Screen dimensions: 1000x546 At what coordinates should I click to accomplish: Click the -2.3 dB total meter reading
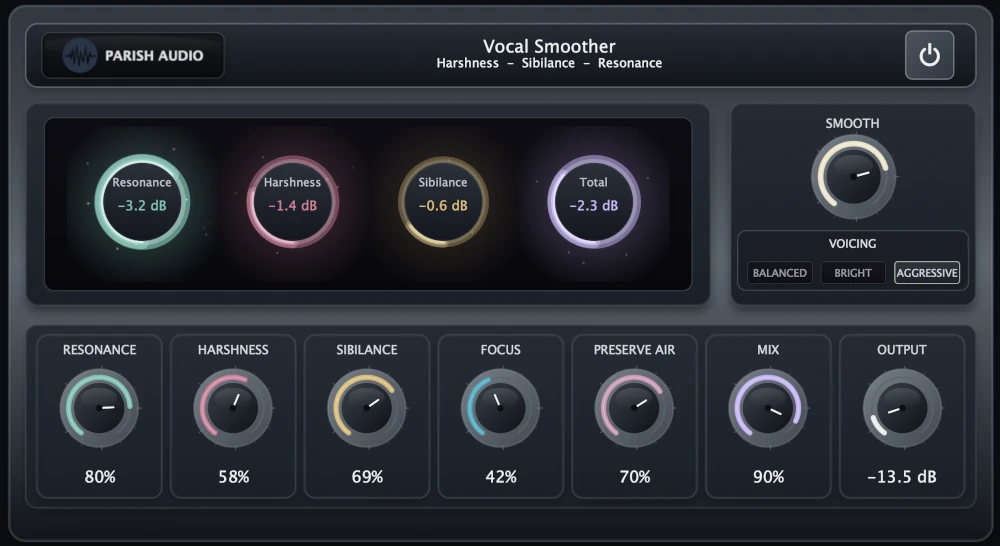(x=594, y=206)
